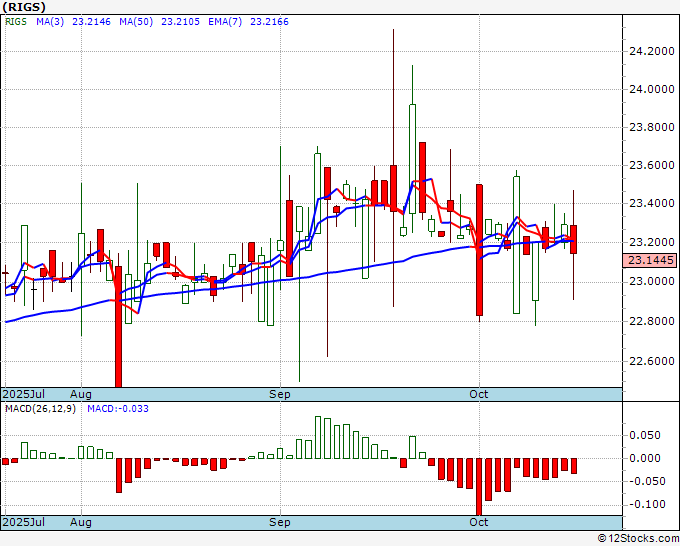This screenshot has width=680, height=546.
Task: Click the Aug label on MACD axis
Action: [x=81, y=522]
